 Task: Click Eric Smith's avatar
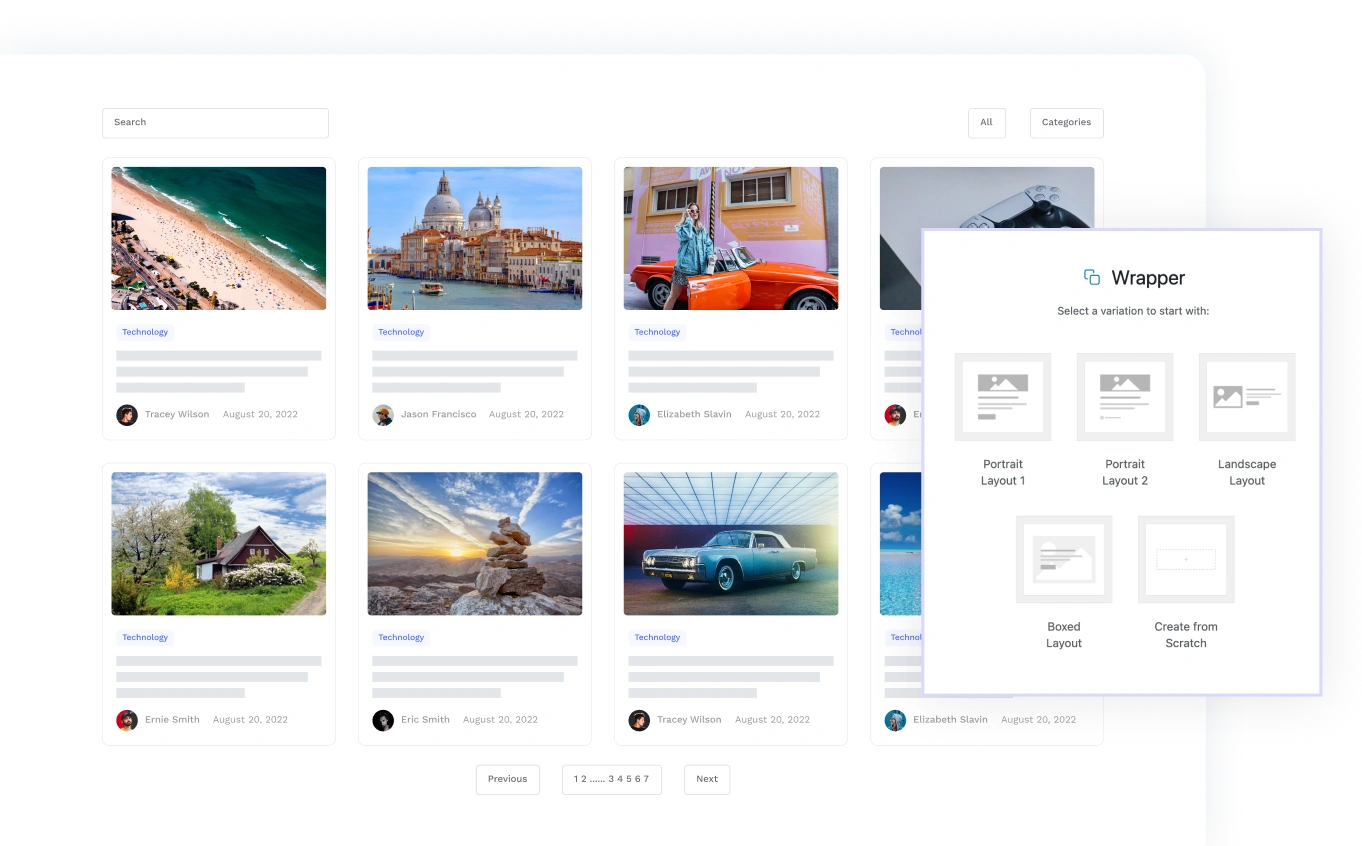[x=383, y=719]
